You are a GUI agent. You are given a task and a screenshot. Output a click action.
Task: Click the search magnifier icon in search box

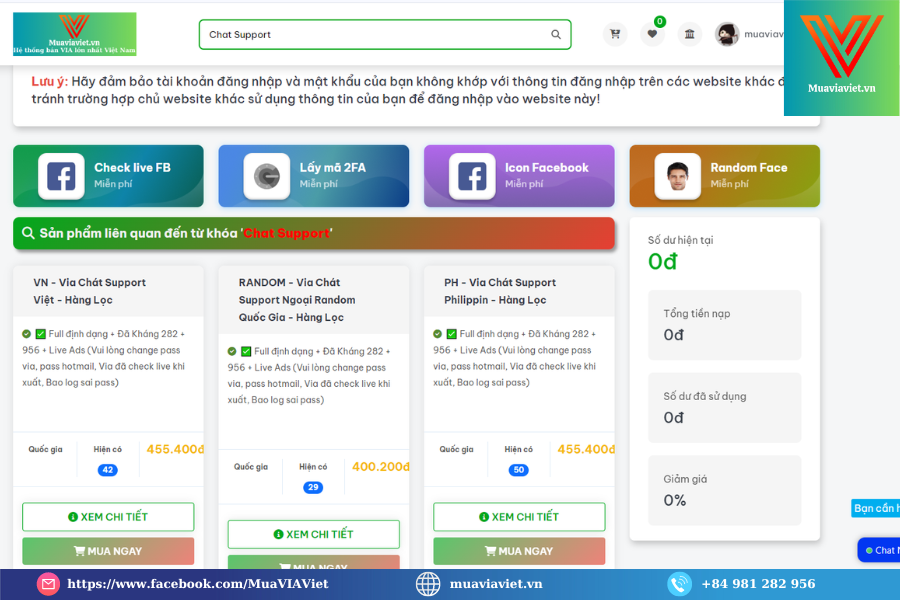point(556,34)
